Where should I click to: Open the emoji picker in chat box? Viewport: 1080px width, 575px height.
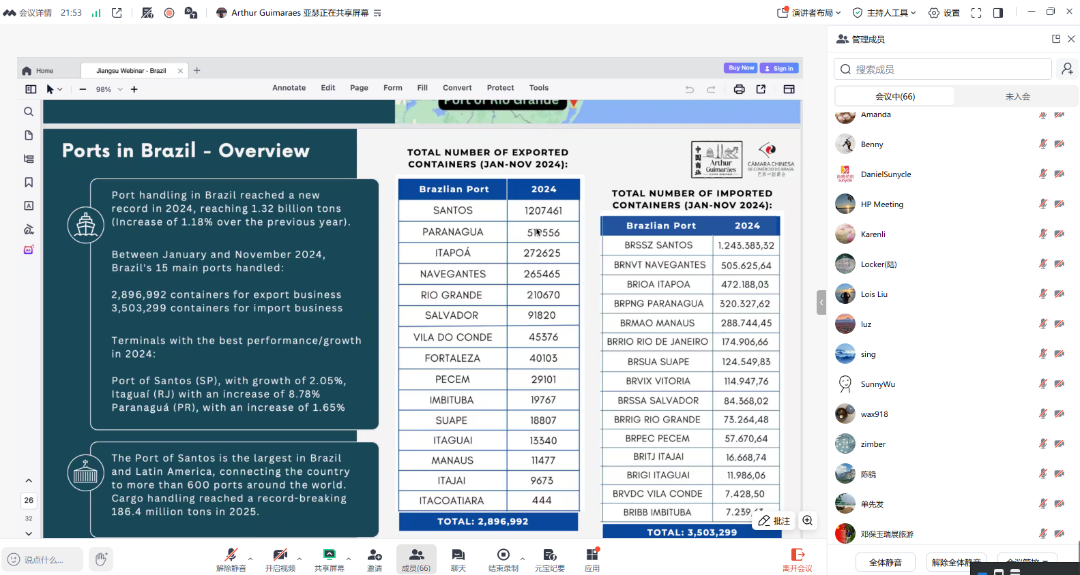(13, 559)
